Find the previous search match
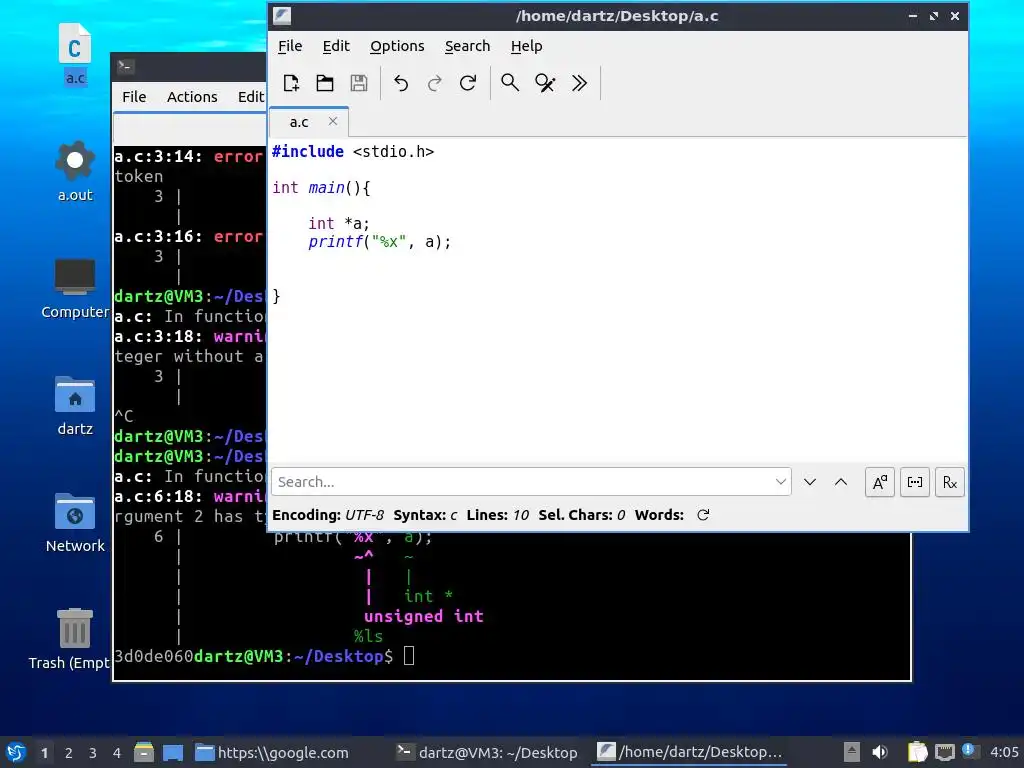Viewport: 1024px width, 768px height. coord(841,482)
